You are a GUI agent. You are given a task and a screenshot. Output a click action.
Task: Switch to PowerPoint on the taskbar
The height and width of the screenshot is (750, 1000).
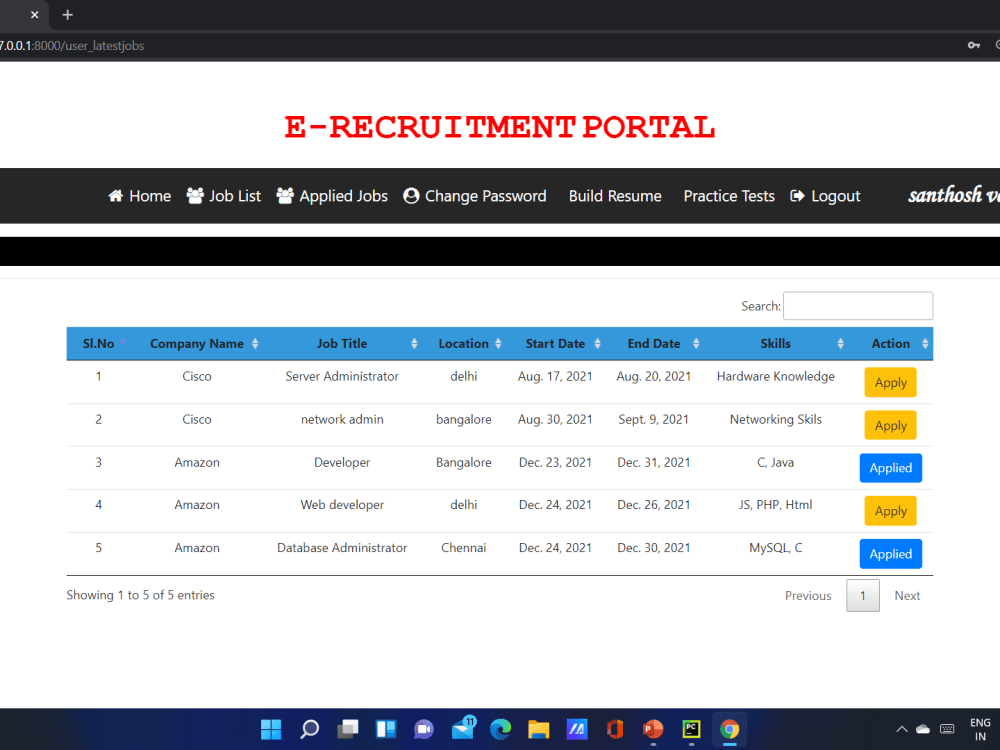pyautogui.click(x=653, y=729)
